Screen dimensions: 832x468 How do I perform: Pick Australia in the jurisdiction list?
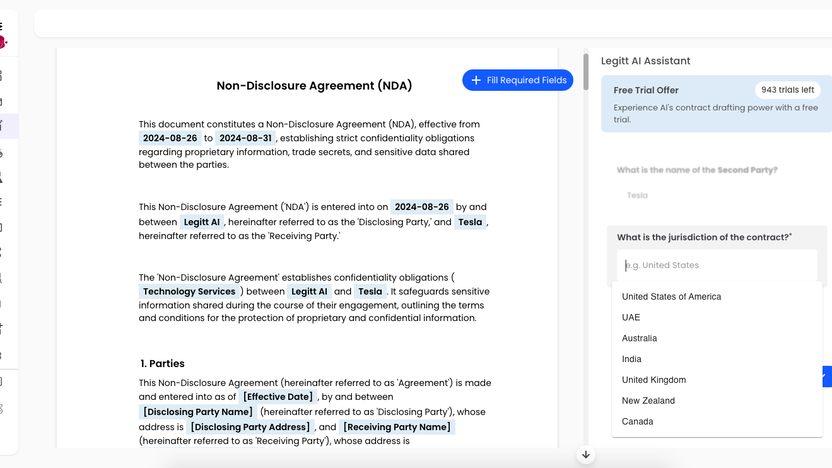[716, 338]
